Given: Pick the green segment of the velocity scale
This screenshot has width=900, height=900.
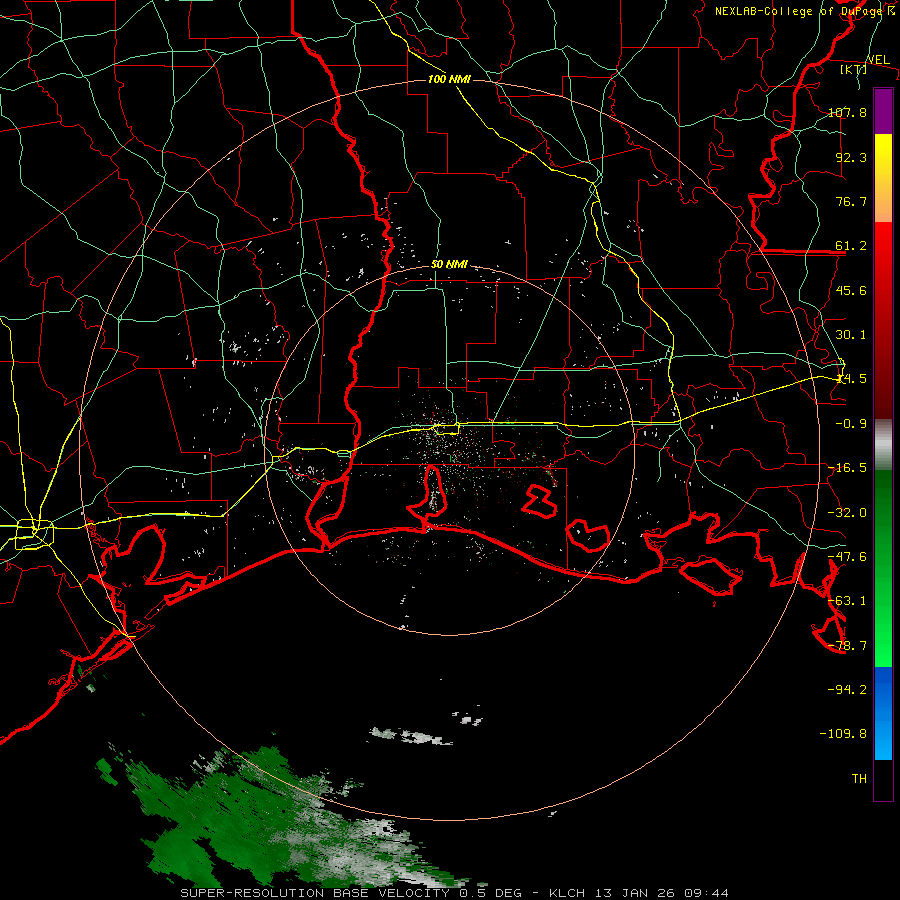Looking at the screenshot, I should [x=883, y=568].
